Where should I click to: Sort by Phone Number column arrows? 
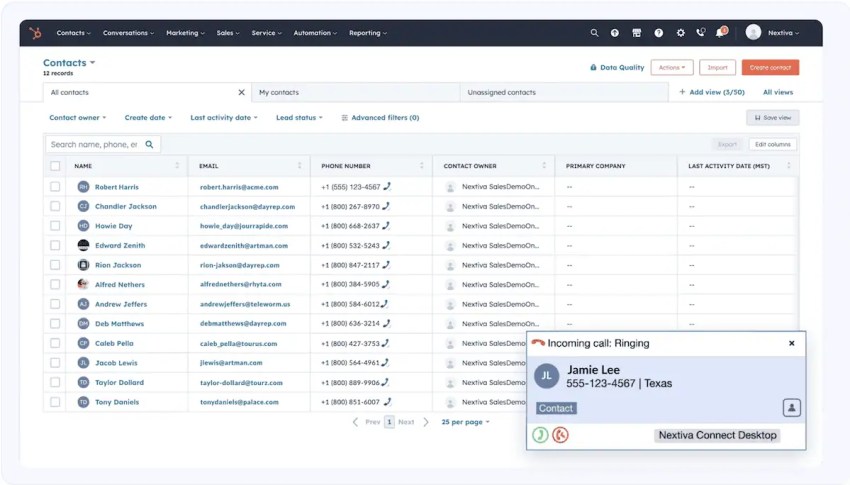(x=422, y=165)
